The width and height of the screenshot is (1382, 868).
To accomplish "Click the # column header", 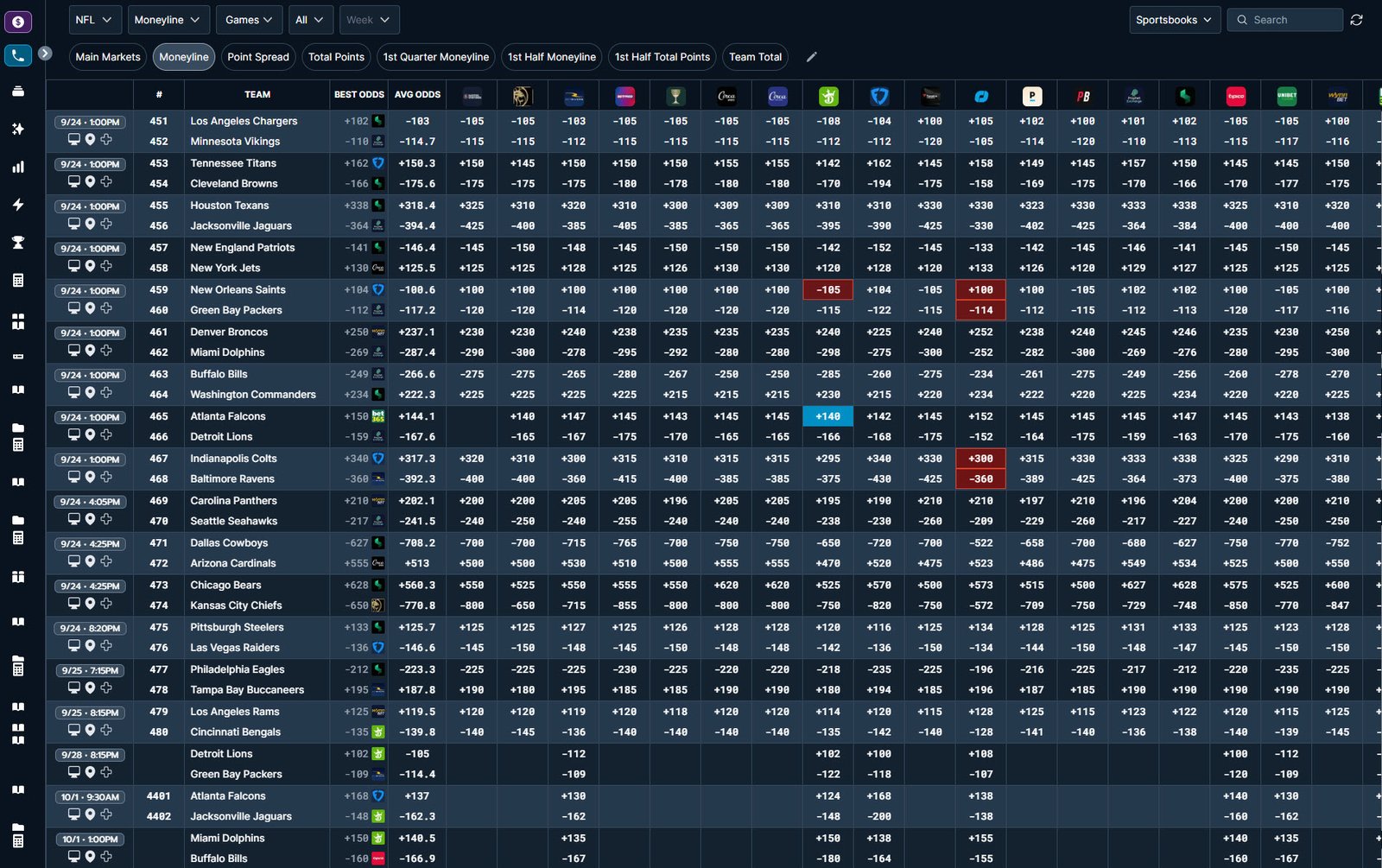I will point(159,95).
